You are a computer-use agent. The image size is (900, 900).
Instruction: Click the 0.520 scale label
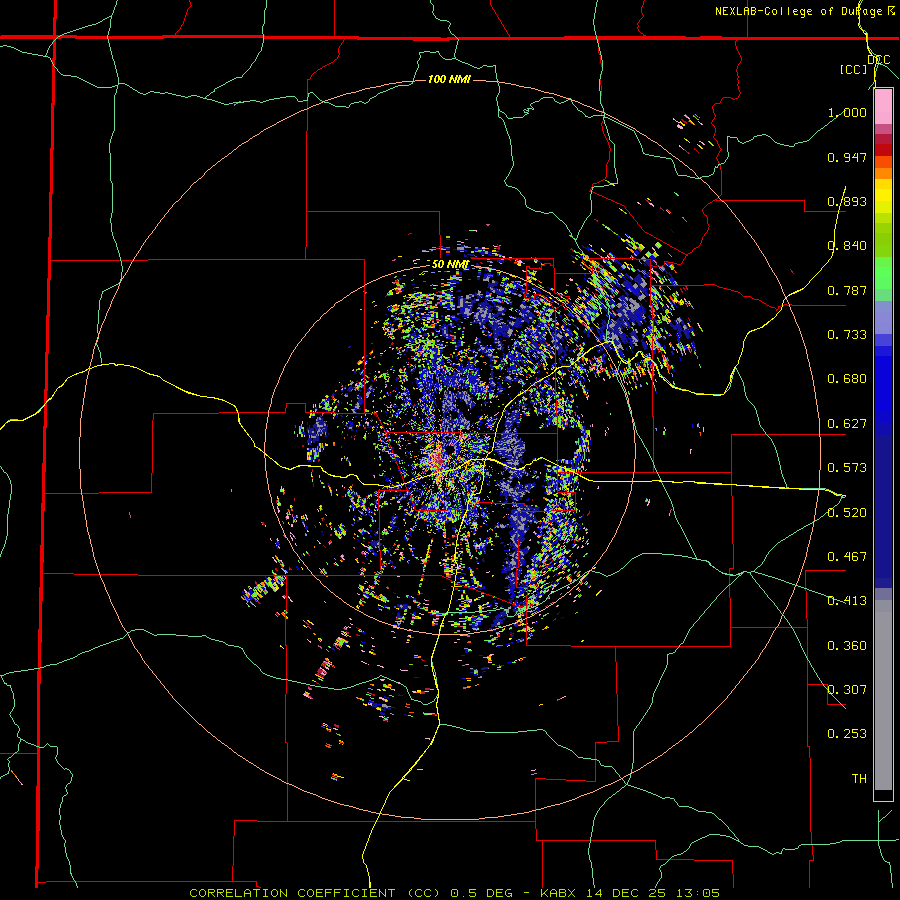tap(847, 513)
